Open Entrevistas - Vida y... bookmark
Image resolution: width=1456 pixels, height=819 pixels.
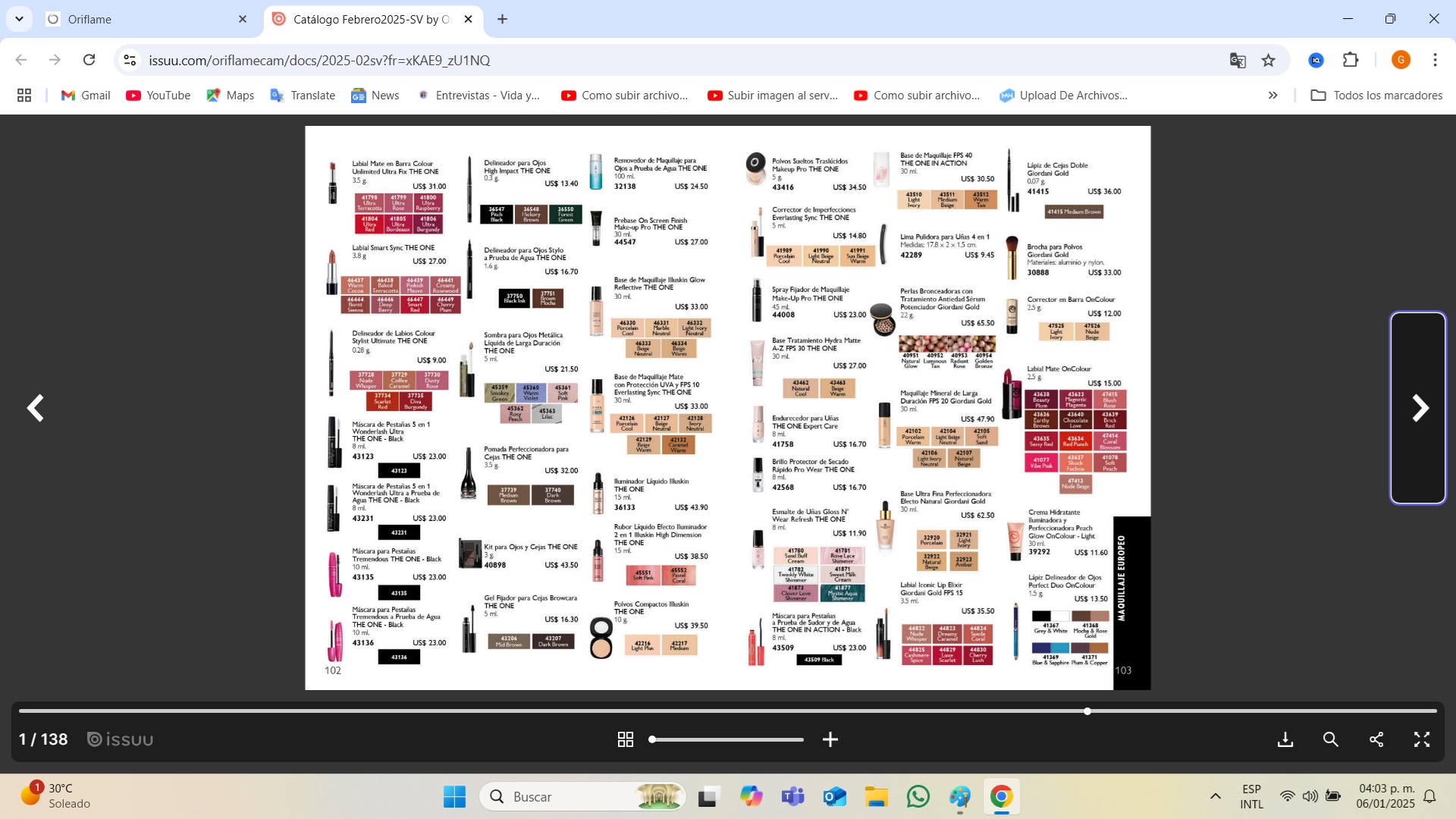pos(479,95)
